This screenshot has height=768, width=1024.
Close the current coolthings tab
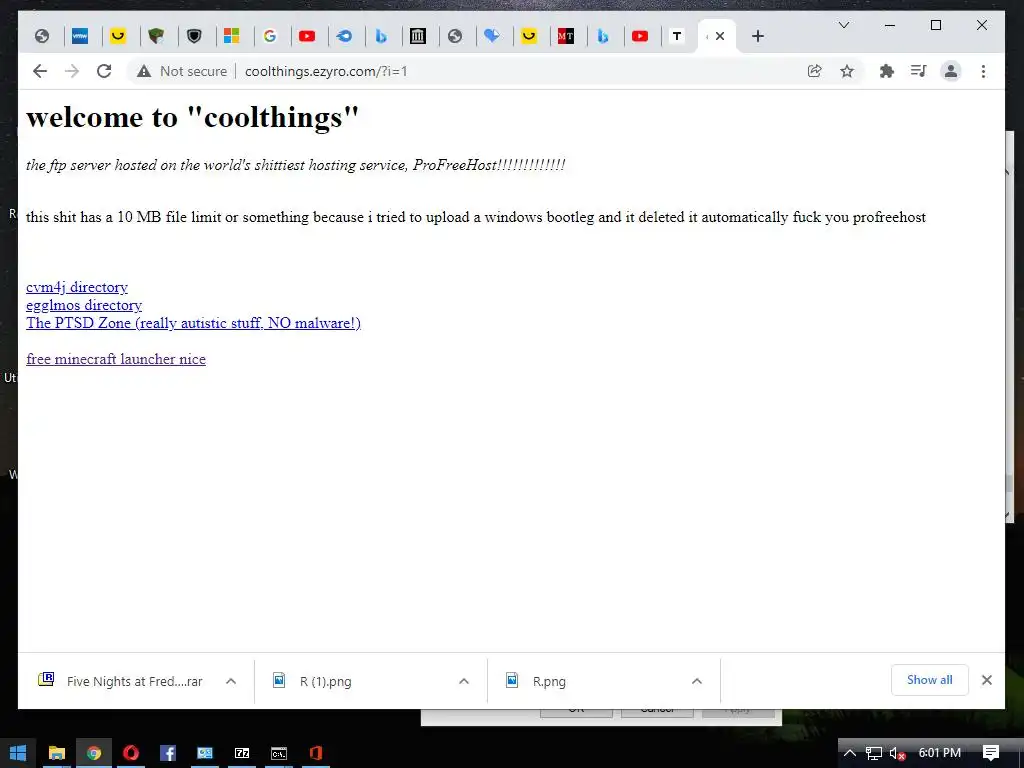coord(720,37)
